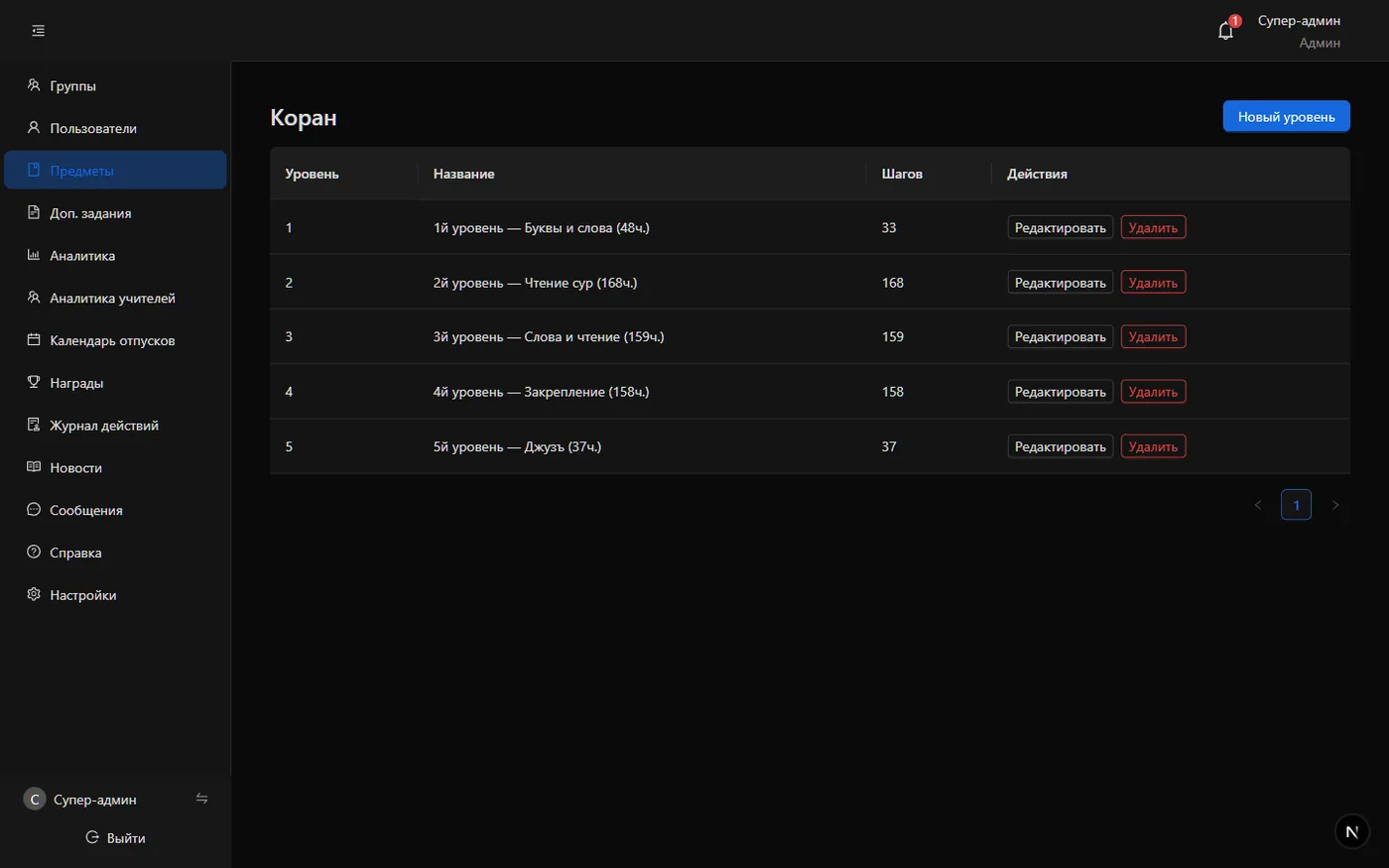Edit level 5 Джузъ
1389x868 pixels.
point(1060,446)
